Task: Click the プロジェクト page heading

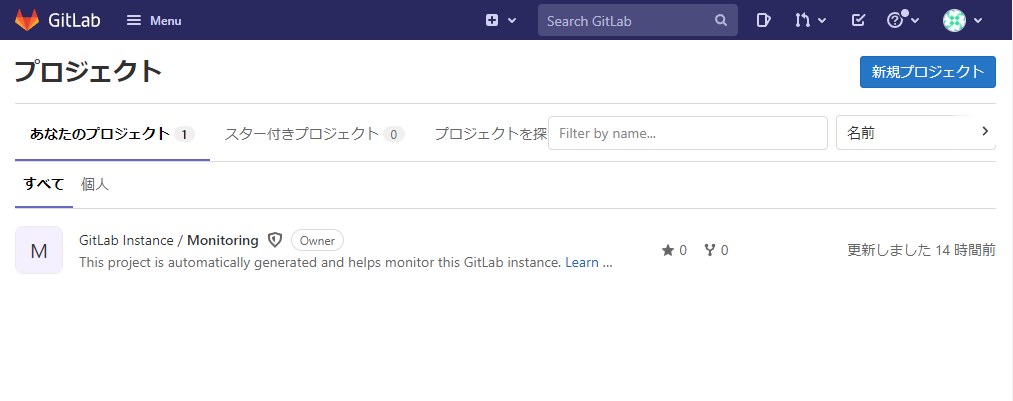Action: pyautogui.click(x=88, y=71)
